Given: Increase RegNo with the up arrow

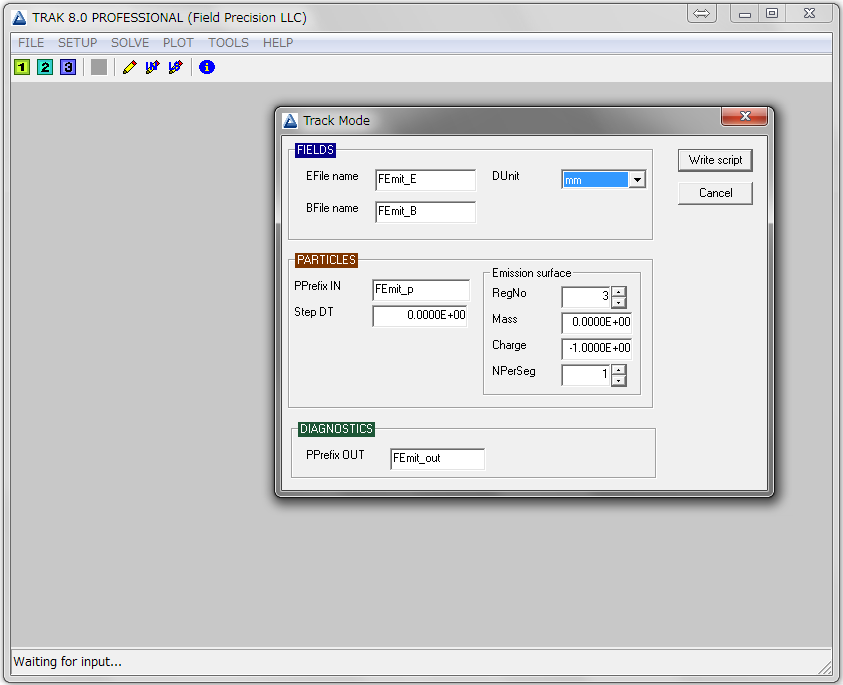Looking at the screenshot, I should point(619,292).
